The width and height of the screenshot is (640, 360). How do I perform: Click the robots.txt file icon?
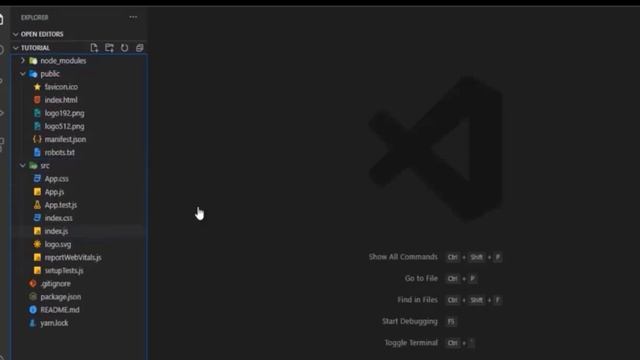[37, 152]
